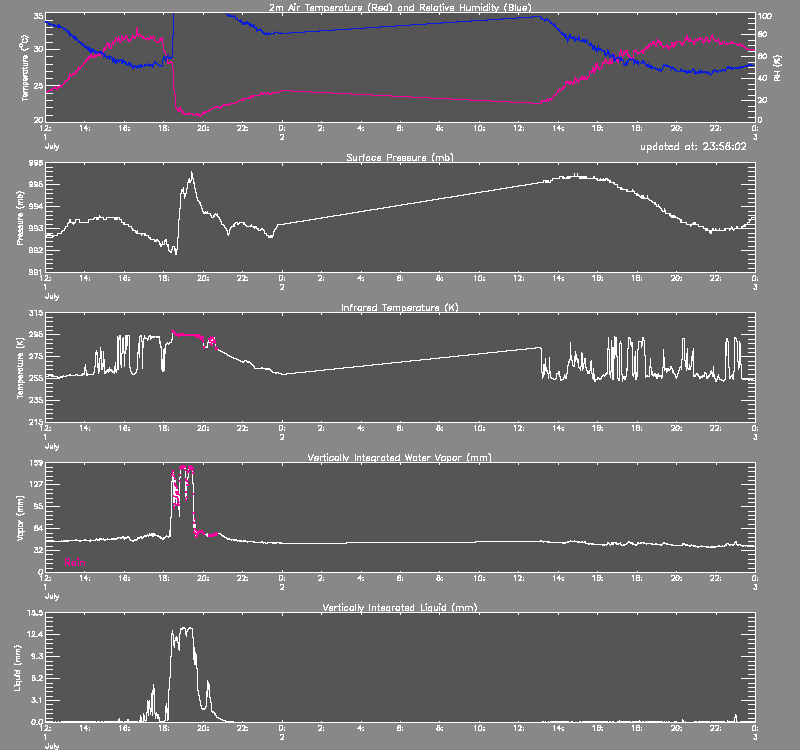Click the 'Vapor (mm)' axis label

20,518
